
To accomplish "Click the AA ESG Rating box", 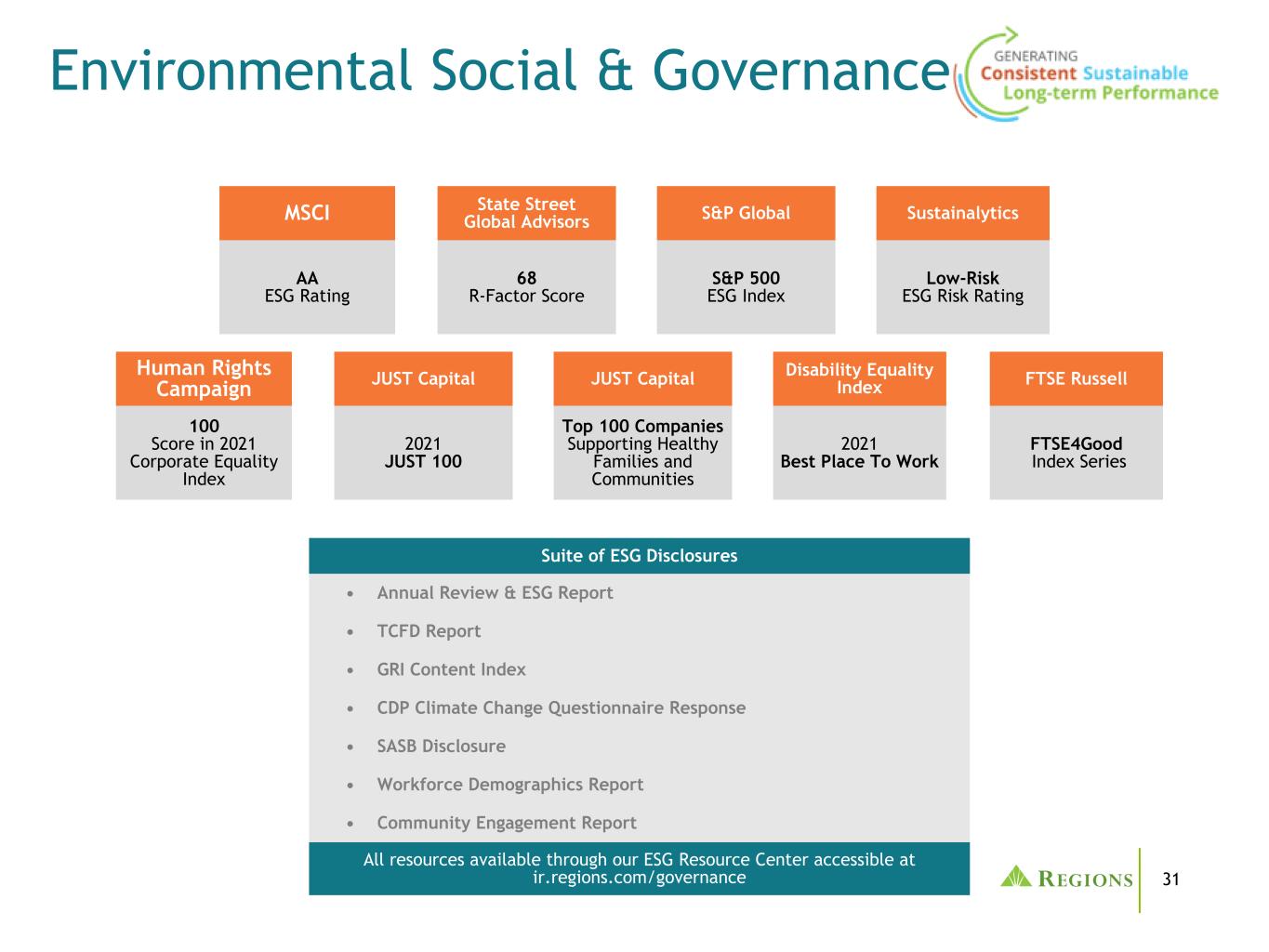I will [x=307, y=287].
